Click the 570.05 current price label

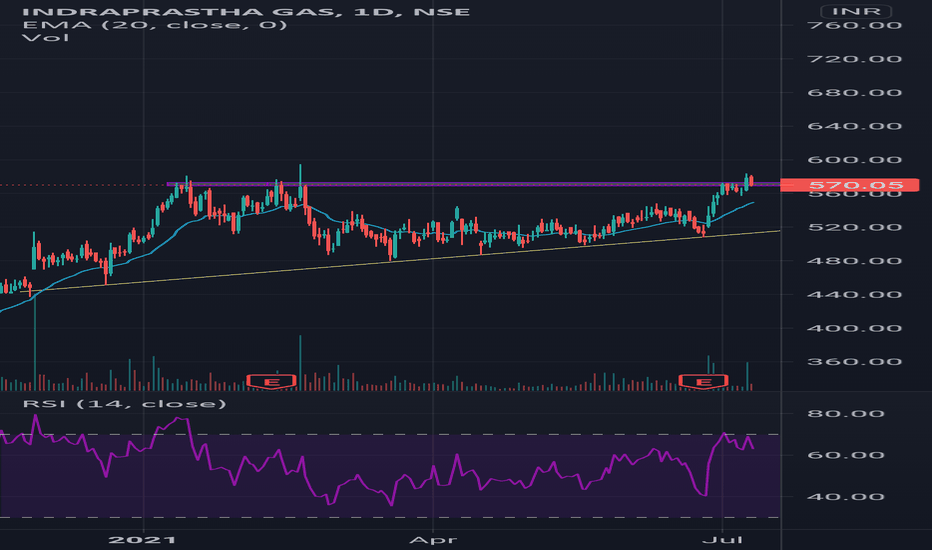[x=849, y=186]
